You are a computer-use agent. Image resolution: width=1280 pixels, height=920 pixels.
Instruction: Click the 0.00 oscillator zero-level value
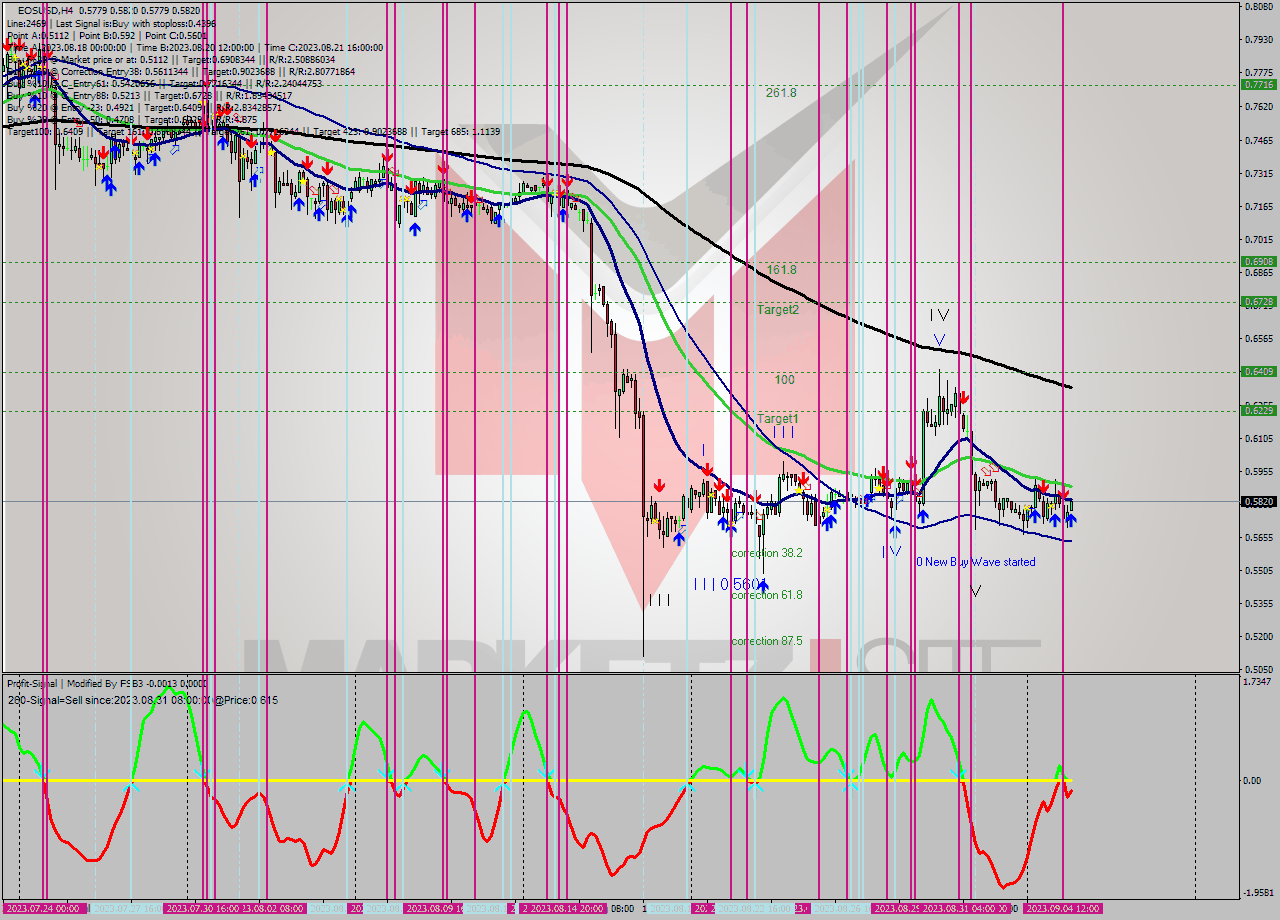point(1254,781)
